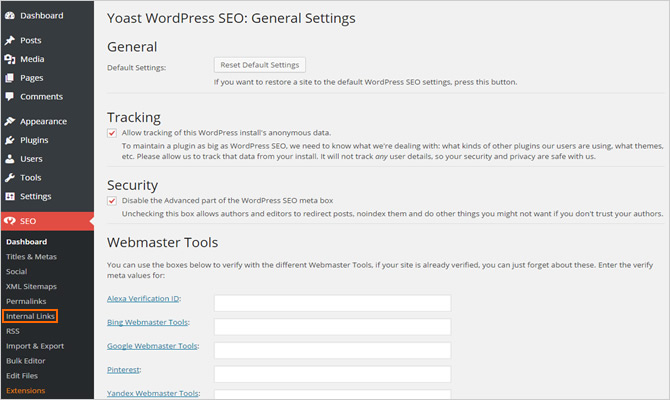Click Reset Default Settings button
670x400 pixels.
(260, 65)
